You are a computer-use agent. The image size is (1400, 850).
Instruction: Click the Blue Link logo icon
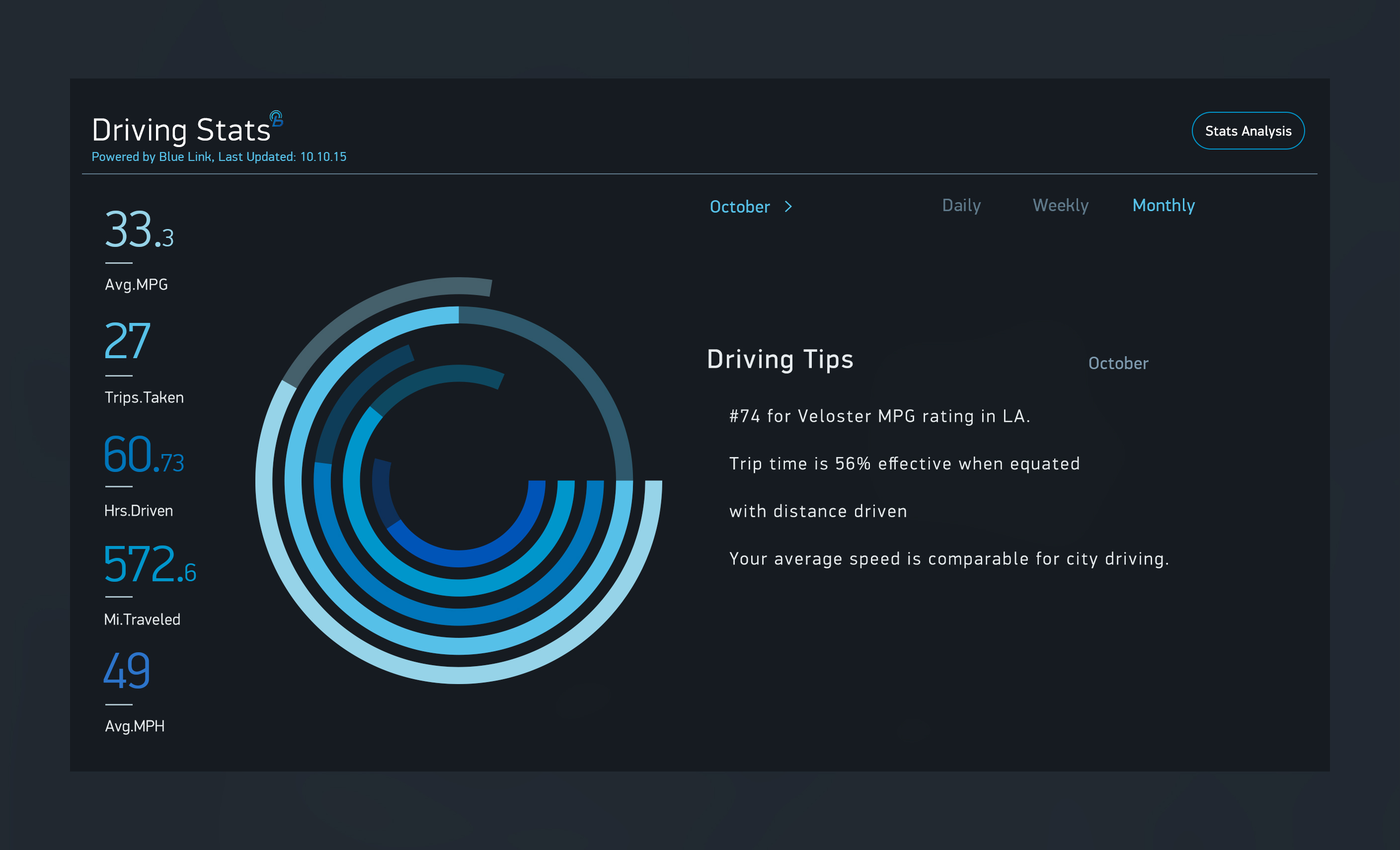276,119
